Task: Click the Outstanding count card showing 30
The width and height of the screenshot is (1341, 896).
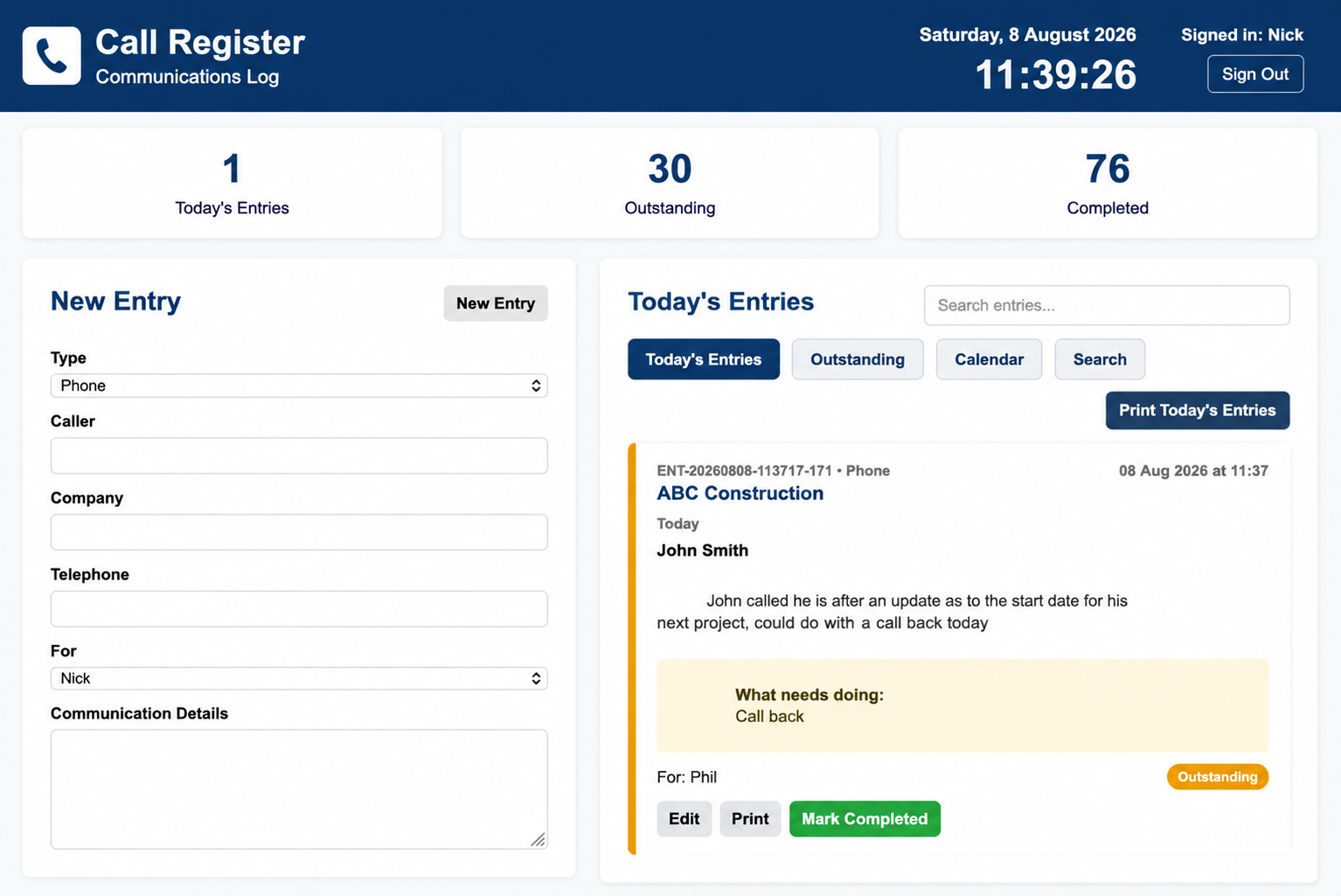Action: point(670,184)
